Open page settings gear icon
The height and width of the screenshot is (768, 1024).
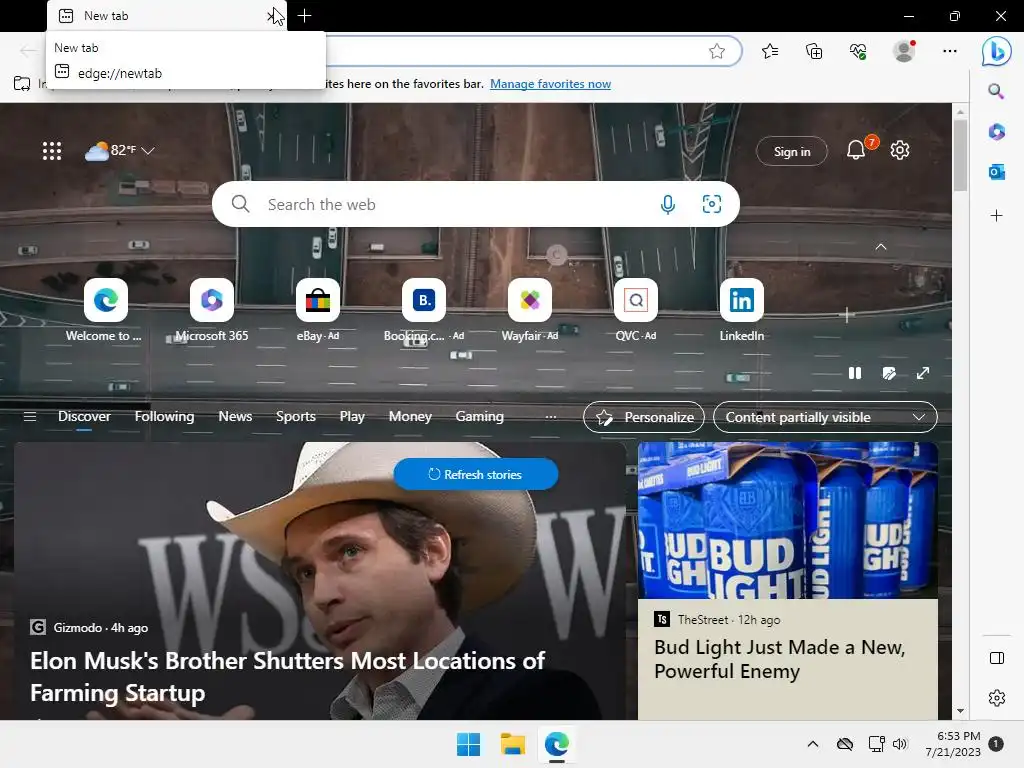(x=900, y=150)
